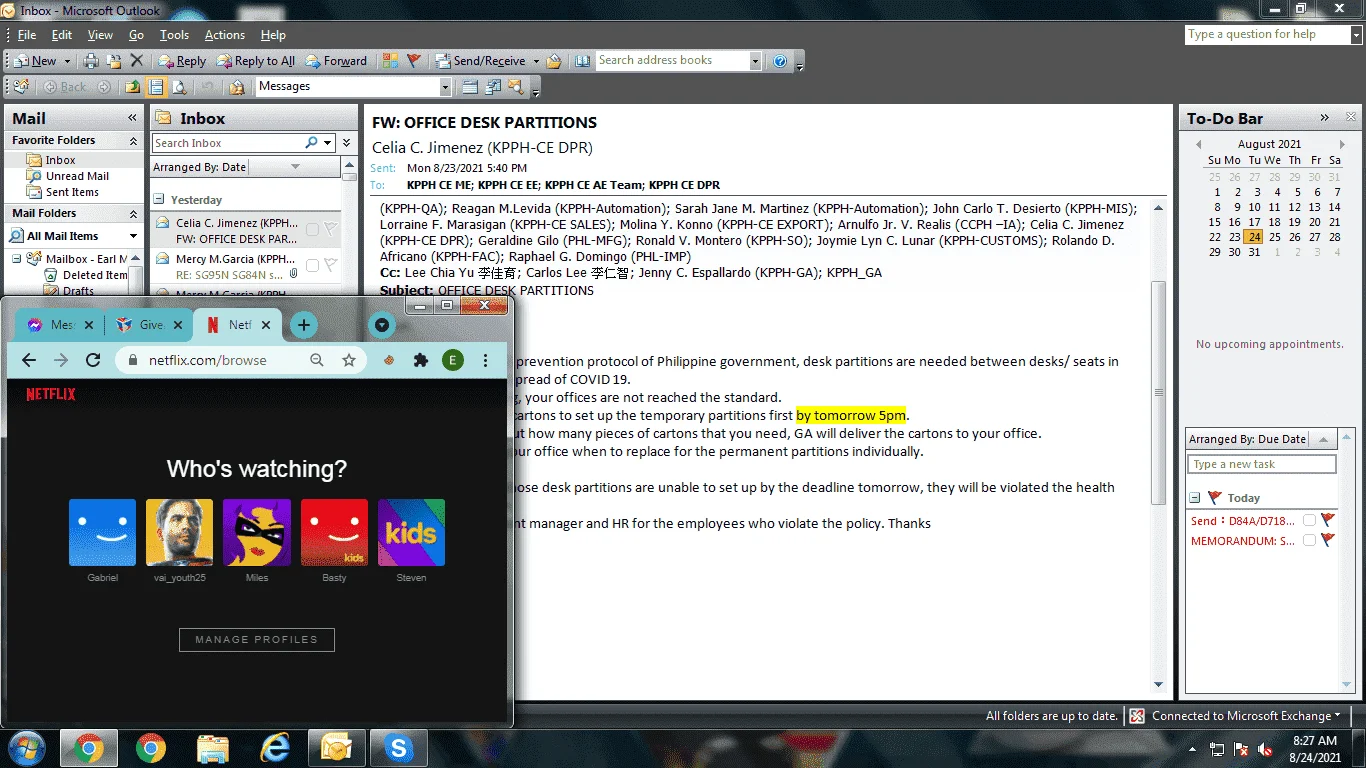
Task: Mark MEMORANDUM task checkbox
Action: pyautogui.click(x=1309, y=540)
